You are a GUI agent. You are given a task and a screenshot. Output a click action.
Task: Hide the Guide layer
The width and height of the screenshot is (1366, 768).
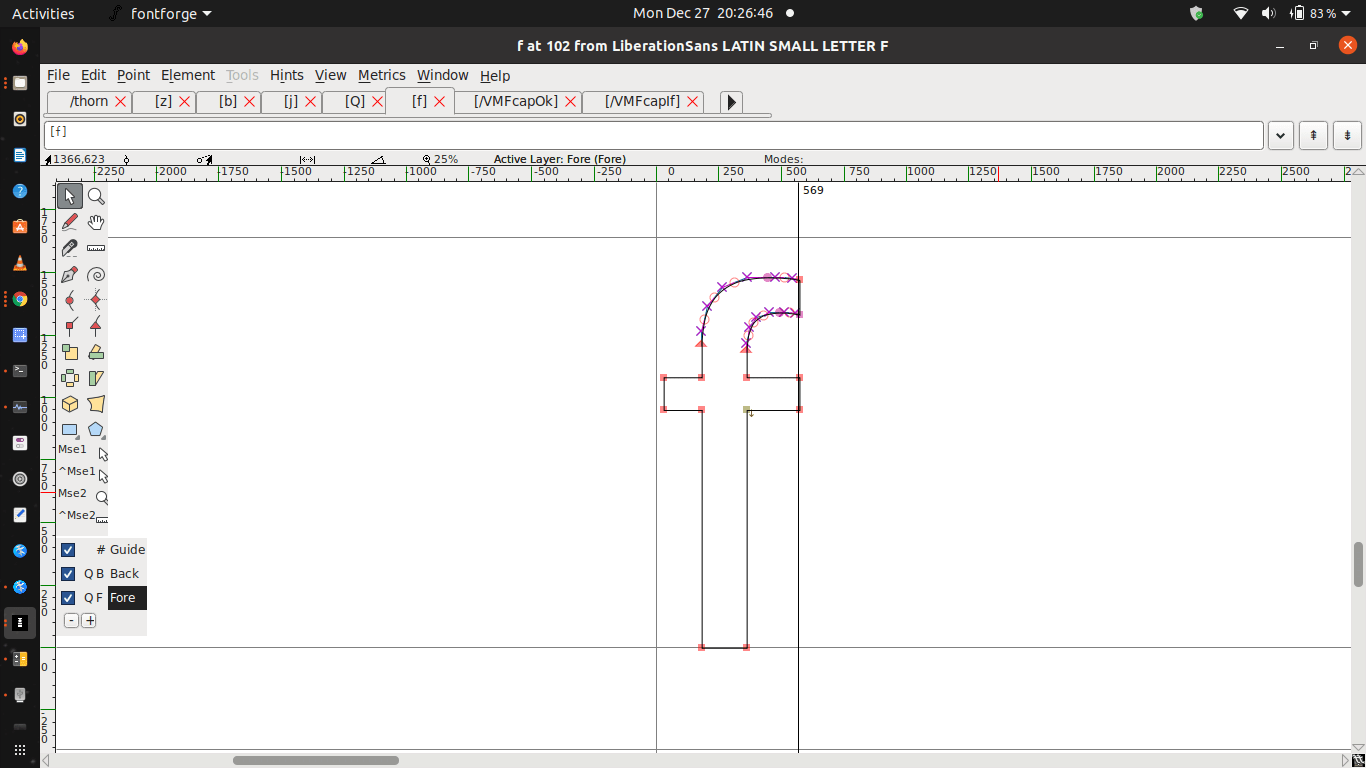[67, 549]
